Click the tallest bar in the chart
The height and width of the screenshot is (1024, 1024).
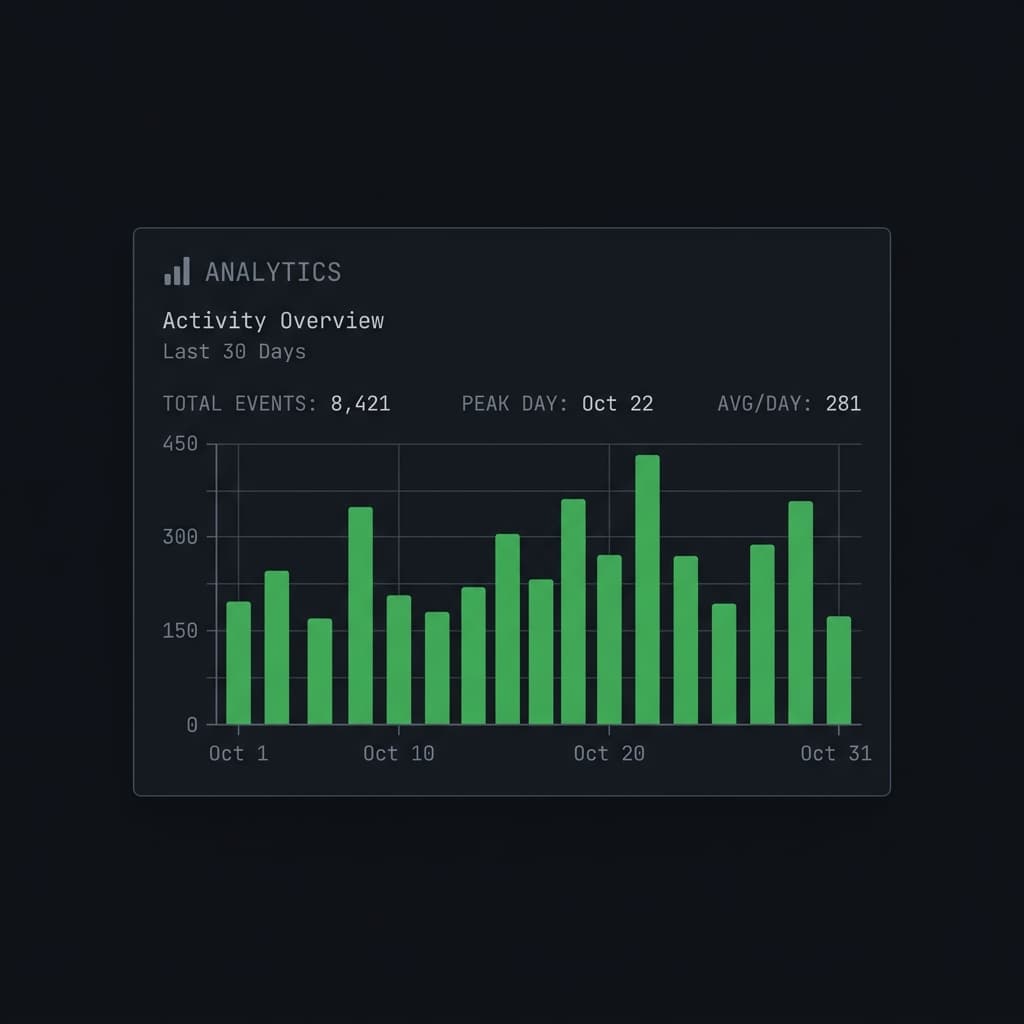pos(647,590)
